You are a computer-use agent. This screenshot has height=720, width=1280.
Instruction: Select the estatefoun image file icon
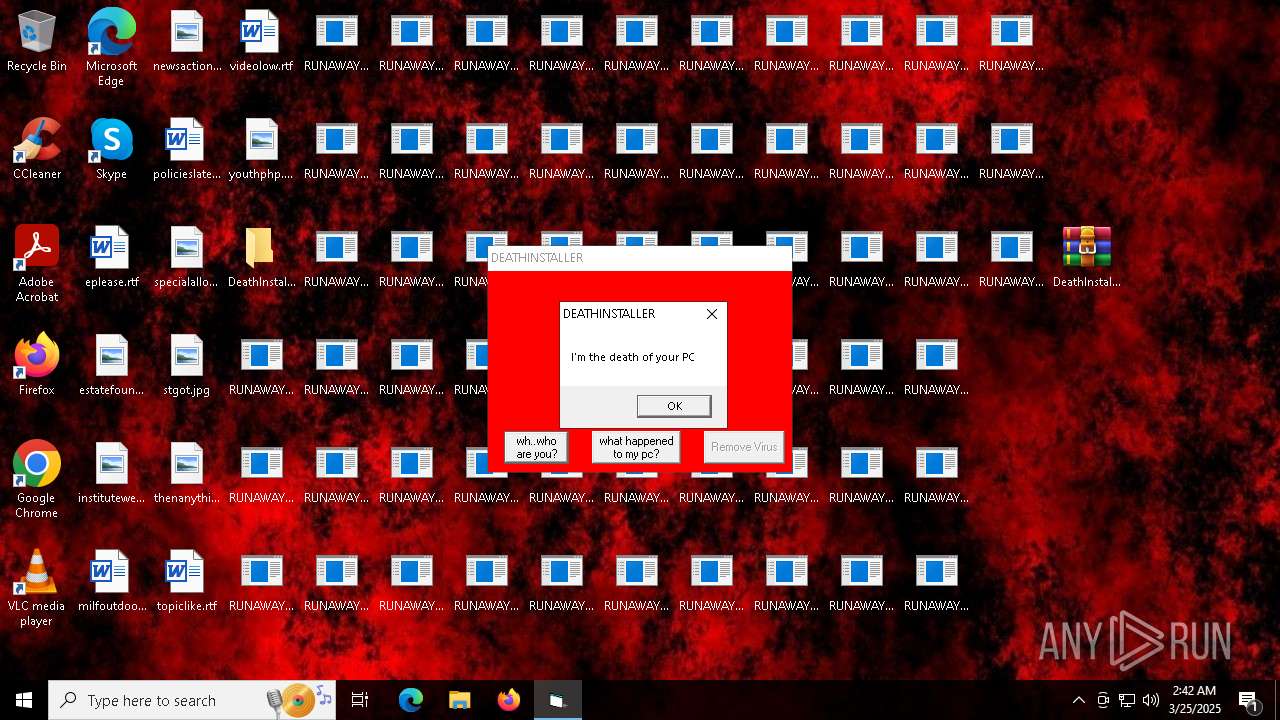111,365
